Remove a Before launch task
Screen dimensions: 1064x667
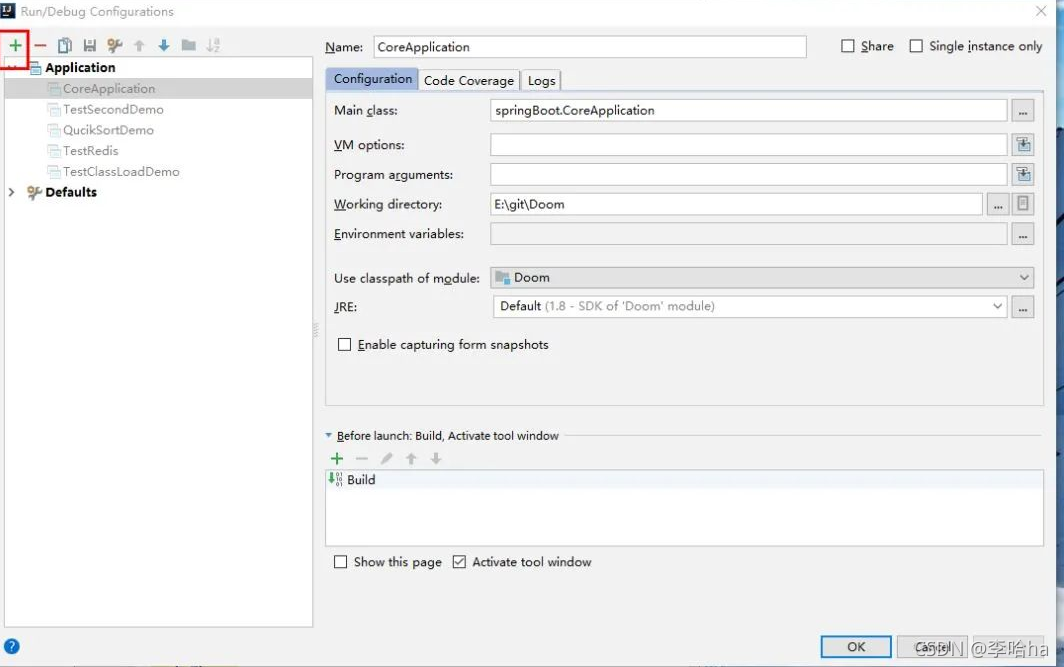362,459
